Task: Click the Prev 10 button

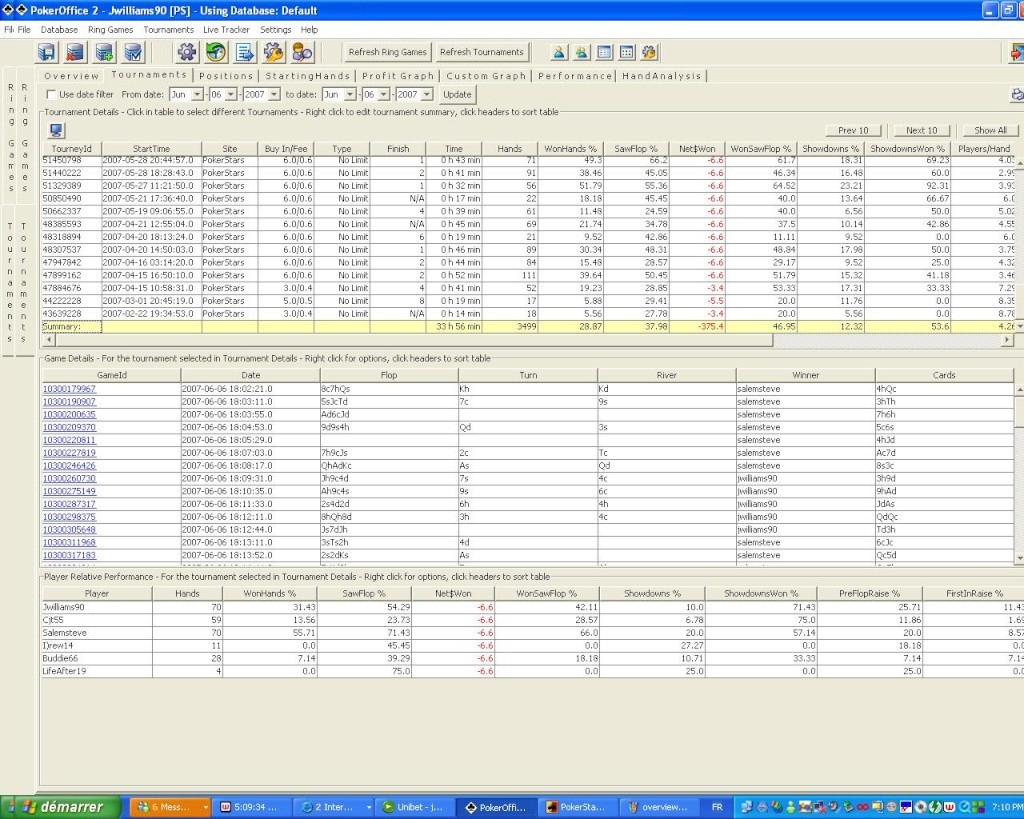Action: (x=853, y=131)
